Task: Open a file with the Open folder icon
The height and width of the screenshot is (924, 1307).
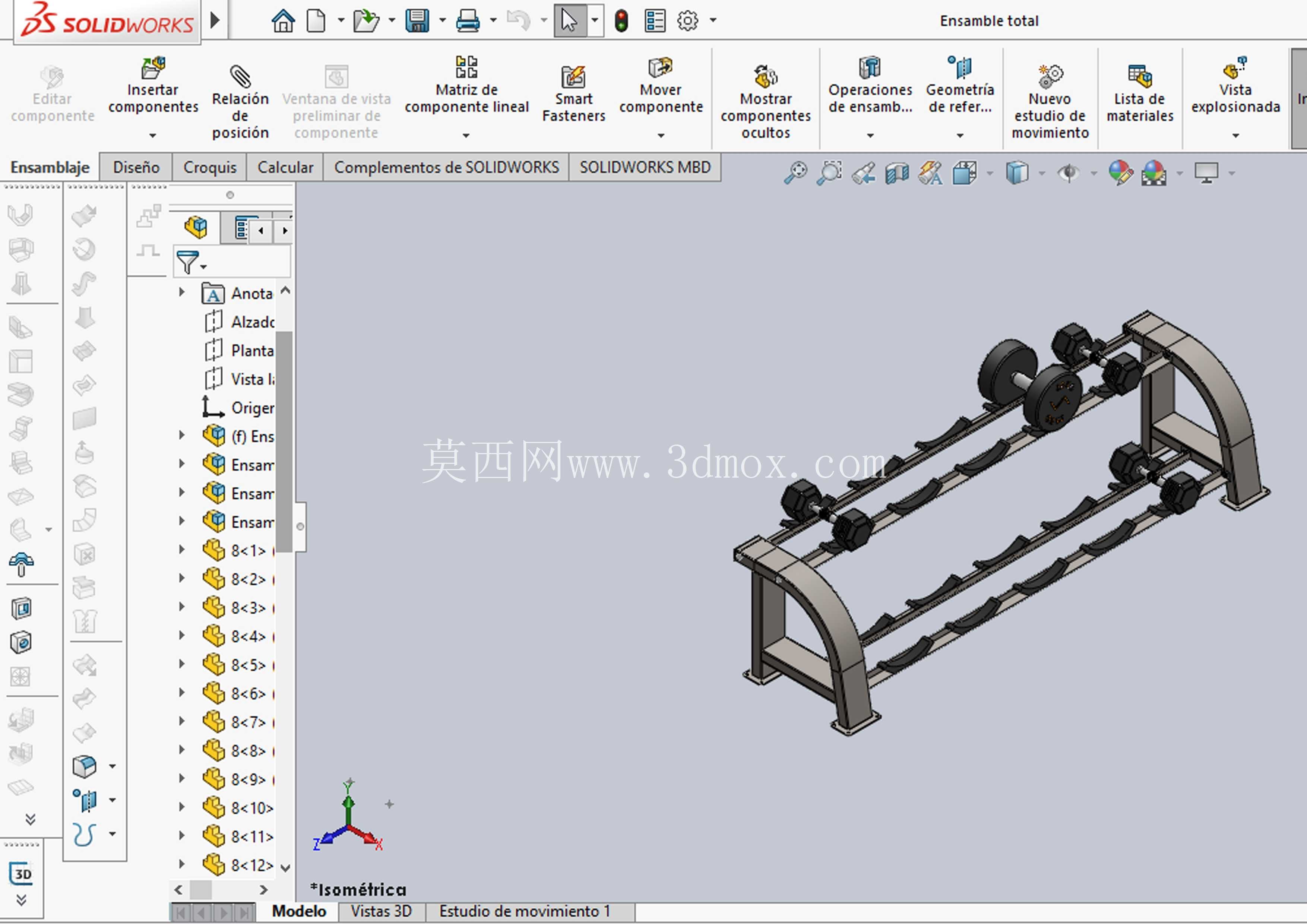Action: coord(366,21)
